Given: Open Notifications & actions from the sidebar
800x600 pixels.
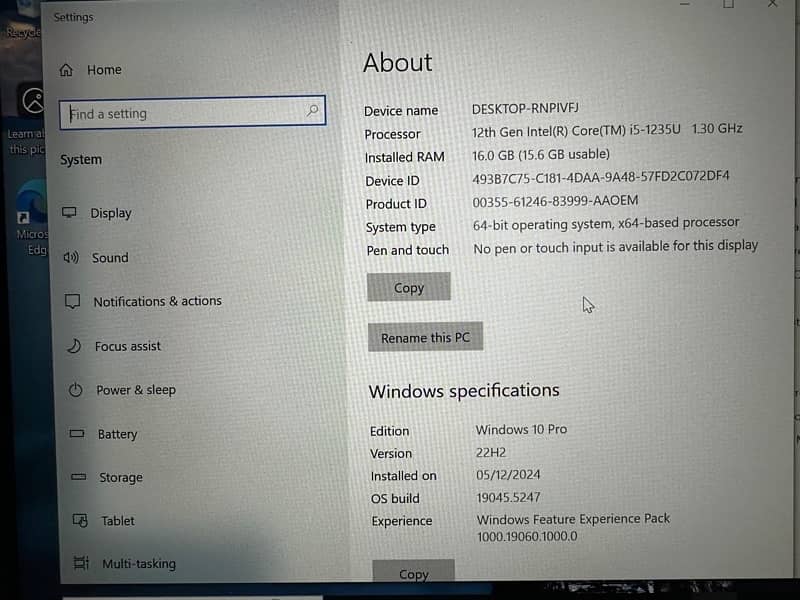Looking at the screenshot, I should pyautogui.click(x=157, y=301).
